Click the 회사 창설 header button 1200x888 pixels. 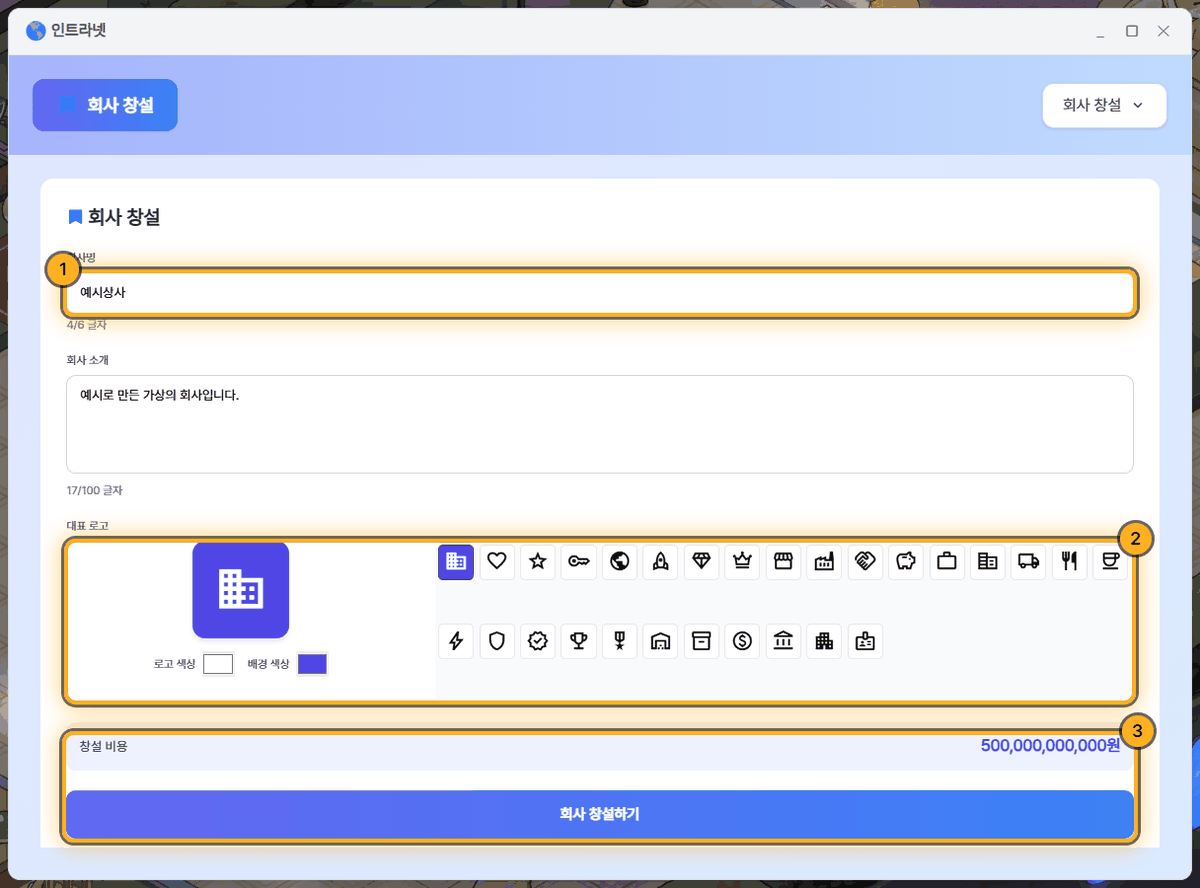(105, 105)
